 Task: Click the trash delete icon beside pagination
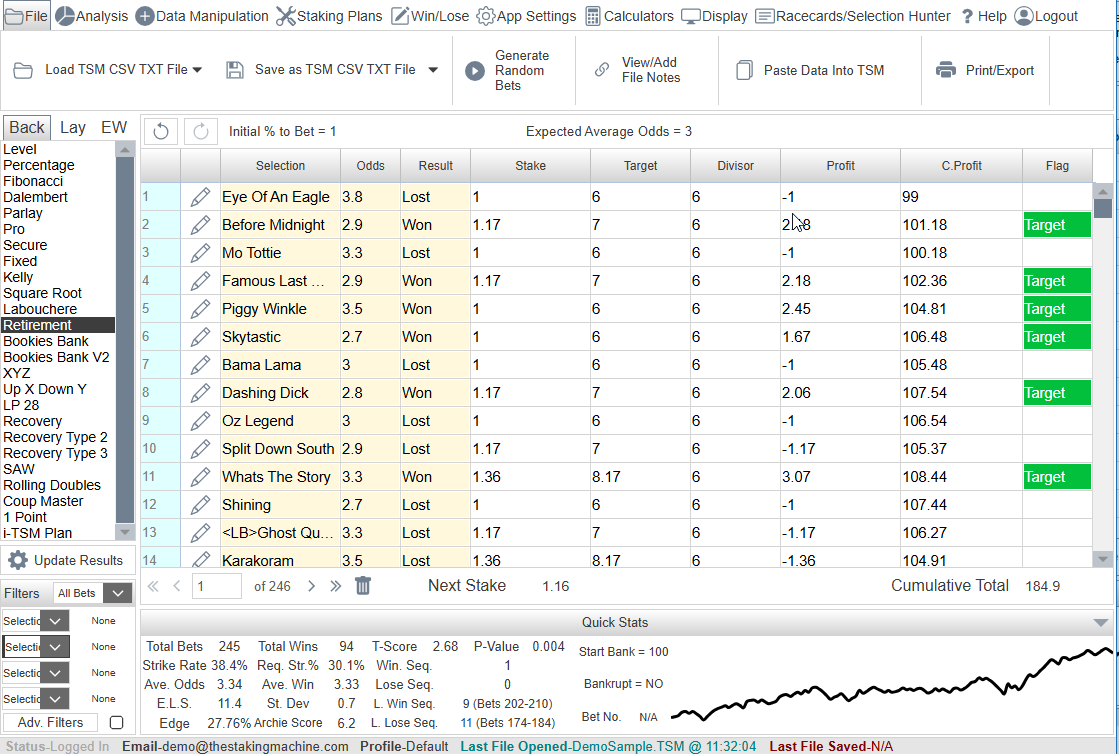pos(363,586)
